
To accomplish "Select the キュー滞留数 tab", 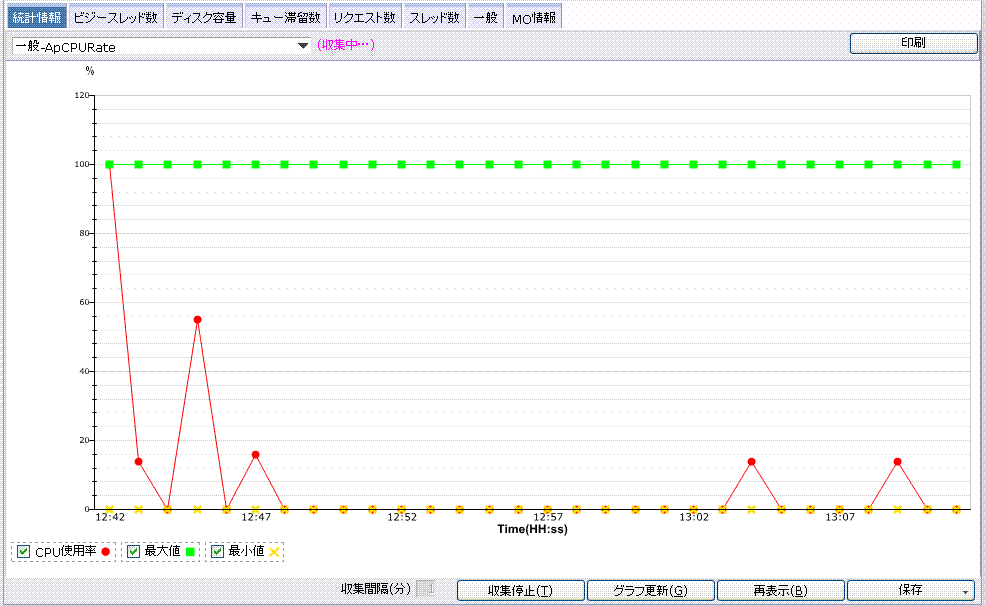I will (x=285, y=17).
